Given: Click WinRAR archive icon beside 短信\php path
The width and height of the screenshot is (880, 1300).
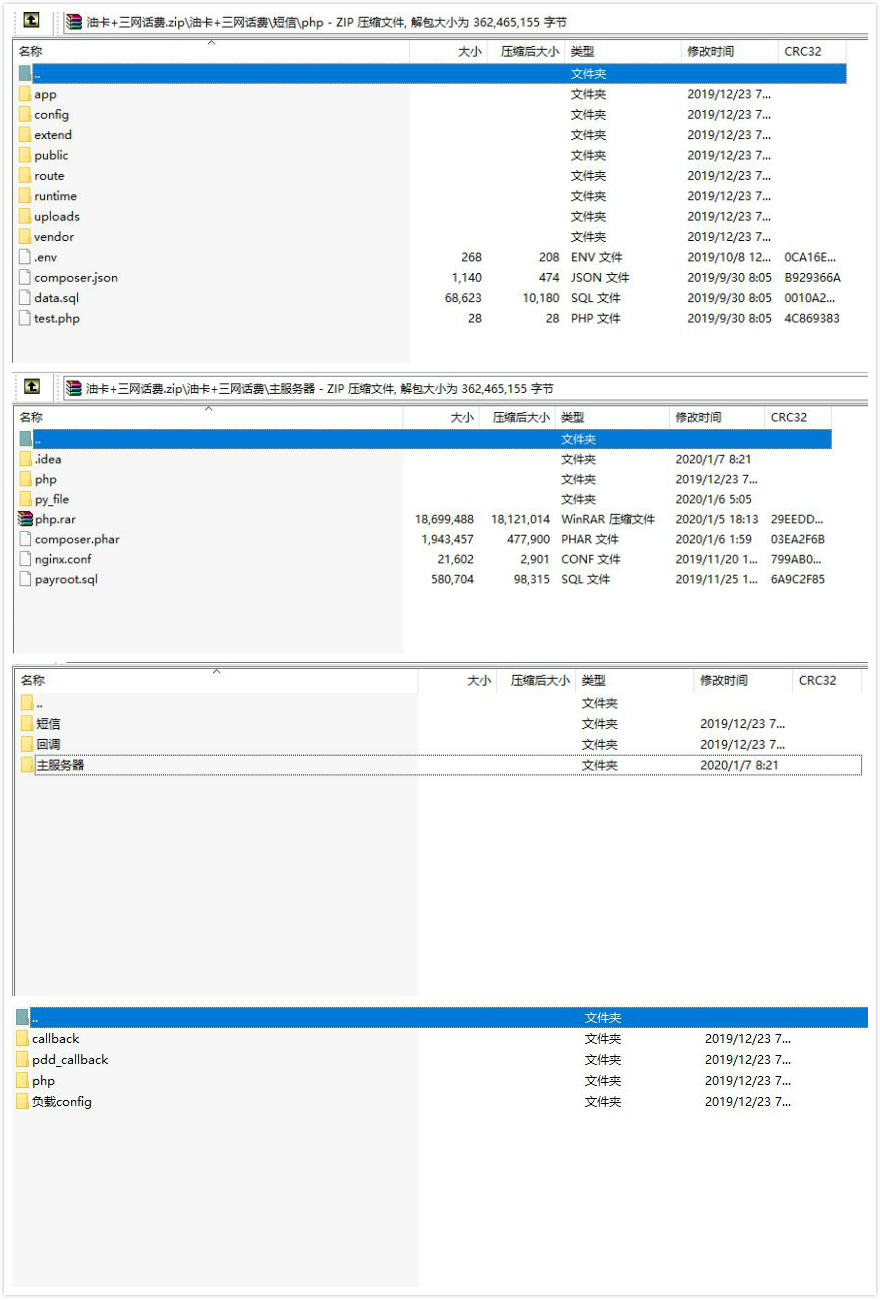Looking at the screenshot, I should (x=73, y=21).
